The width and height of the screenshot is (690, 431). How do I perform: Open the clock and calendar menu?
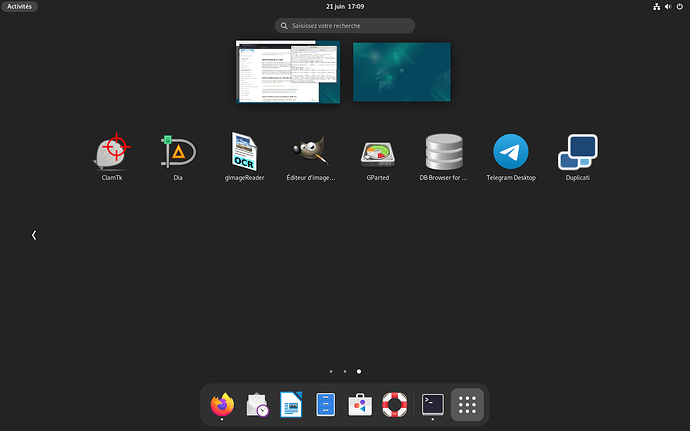point(345,7)
